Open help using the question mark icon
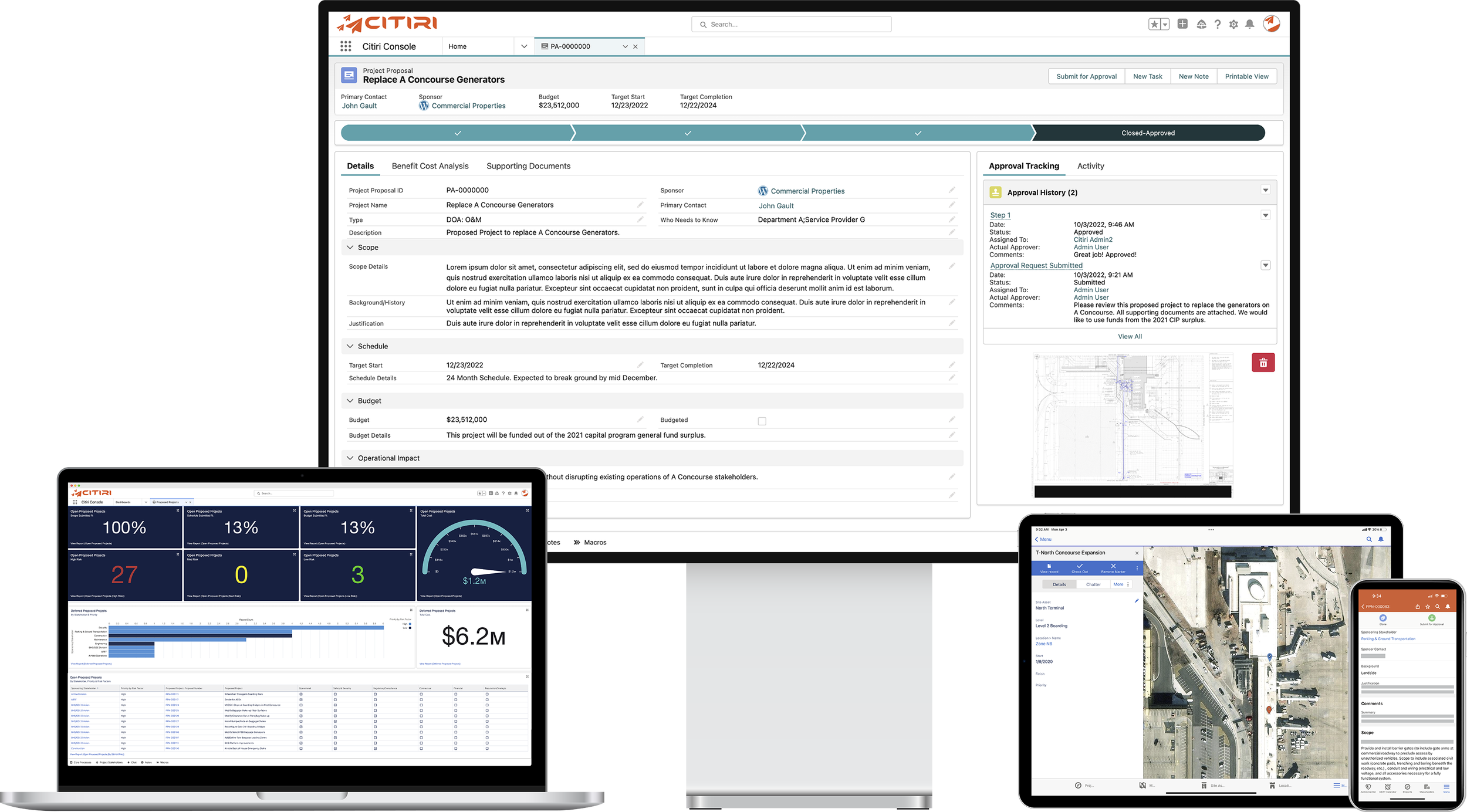This screenshot has width=1467, height=812. click(x=1218, y=25)
